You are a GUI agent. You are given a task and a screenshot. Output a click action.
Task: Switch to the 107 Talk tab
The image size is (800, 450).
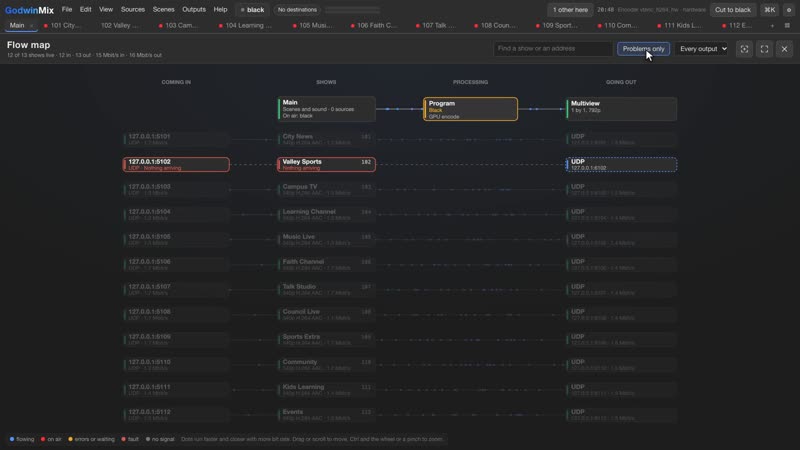[436, 26]
